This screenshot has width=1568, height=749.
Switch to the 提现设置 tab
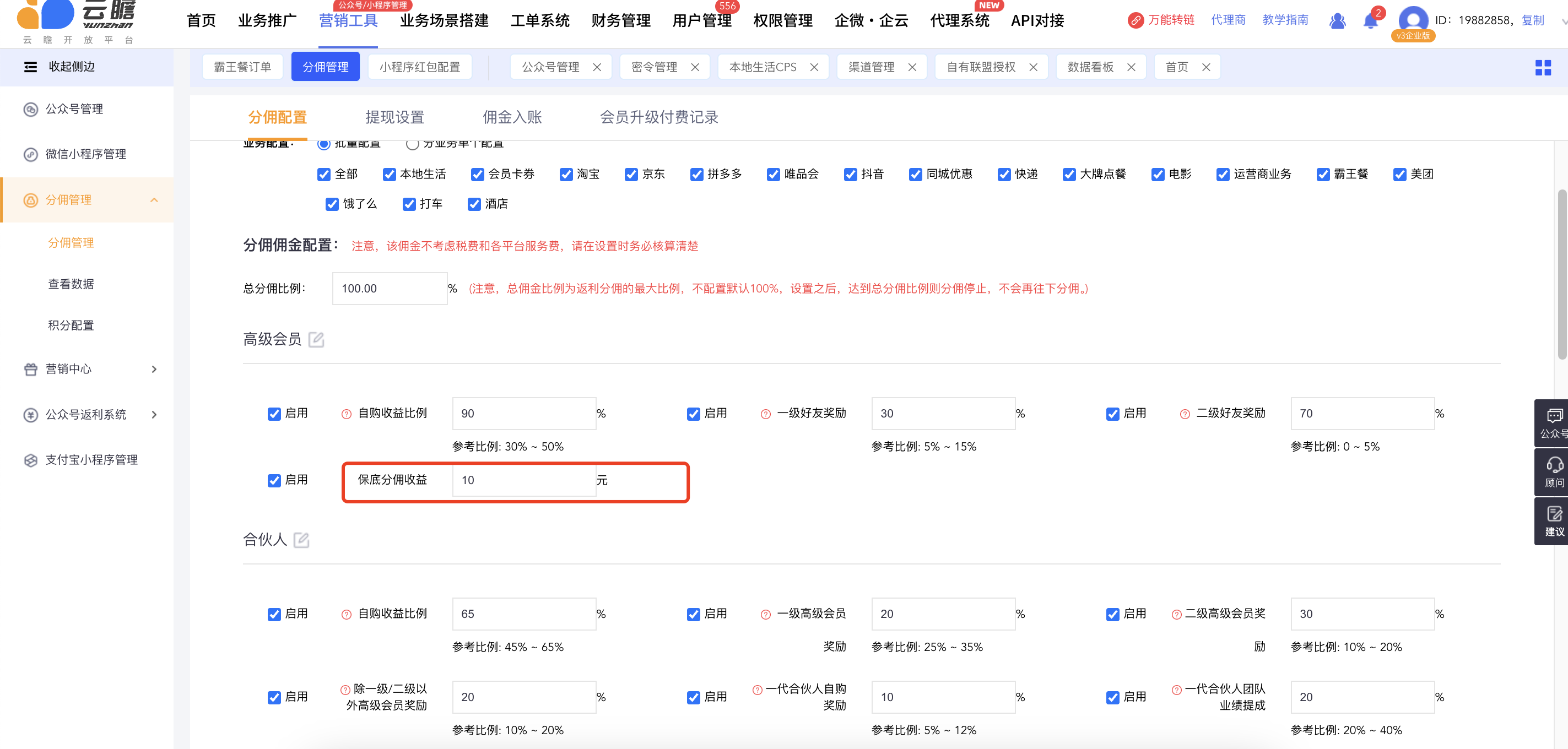click(x=394, y=117)
